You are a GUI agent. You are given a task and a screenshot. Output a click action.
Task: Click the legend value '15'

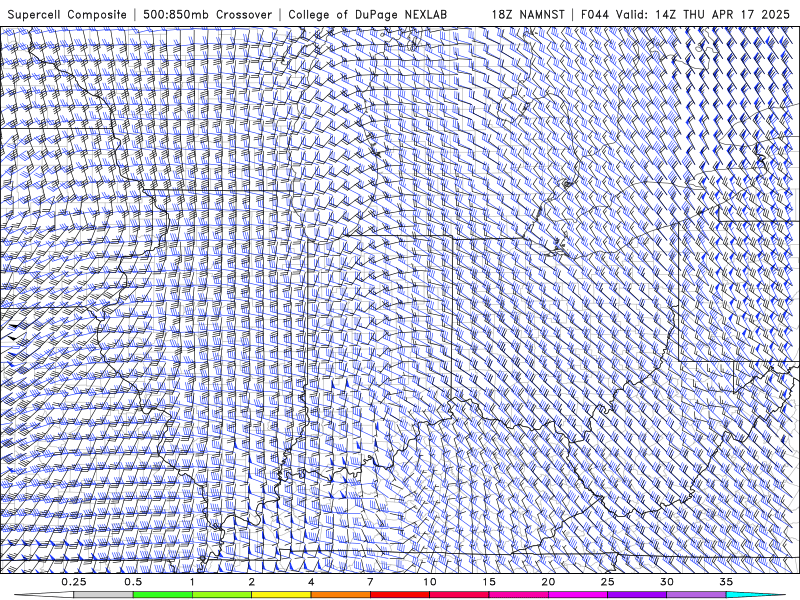(x=489, y=582)
